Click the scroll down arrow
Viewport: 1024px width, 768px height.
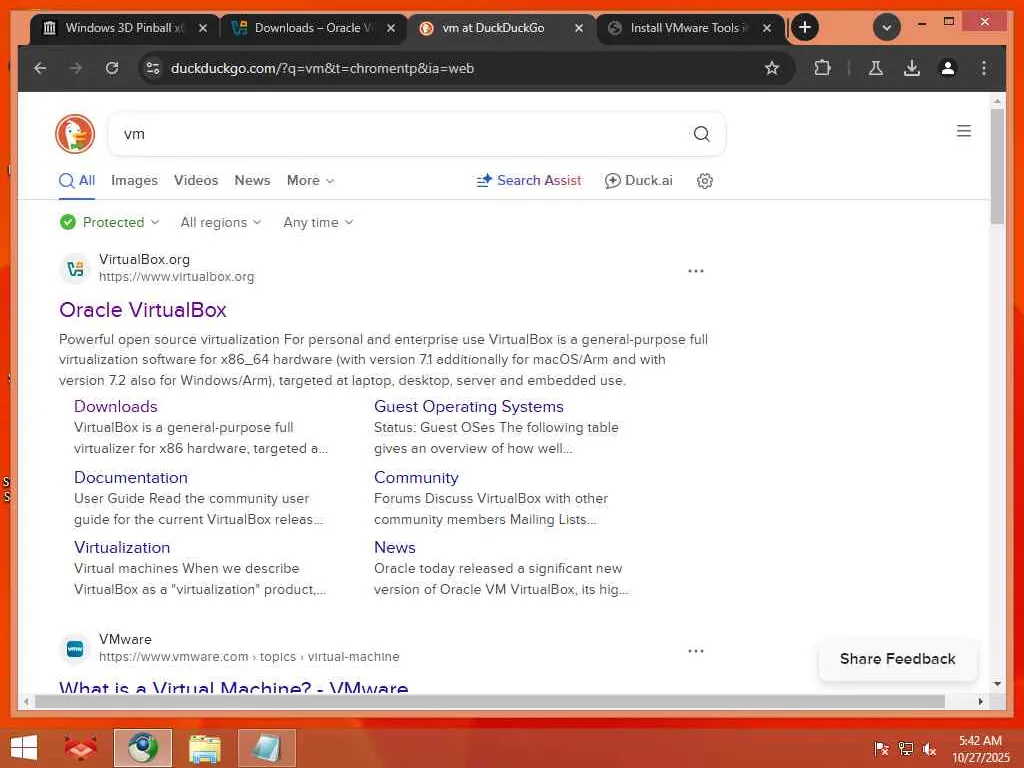click(997, 684)
